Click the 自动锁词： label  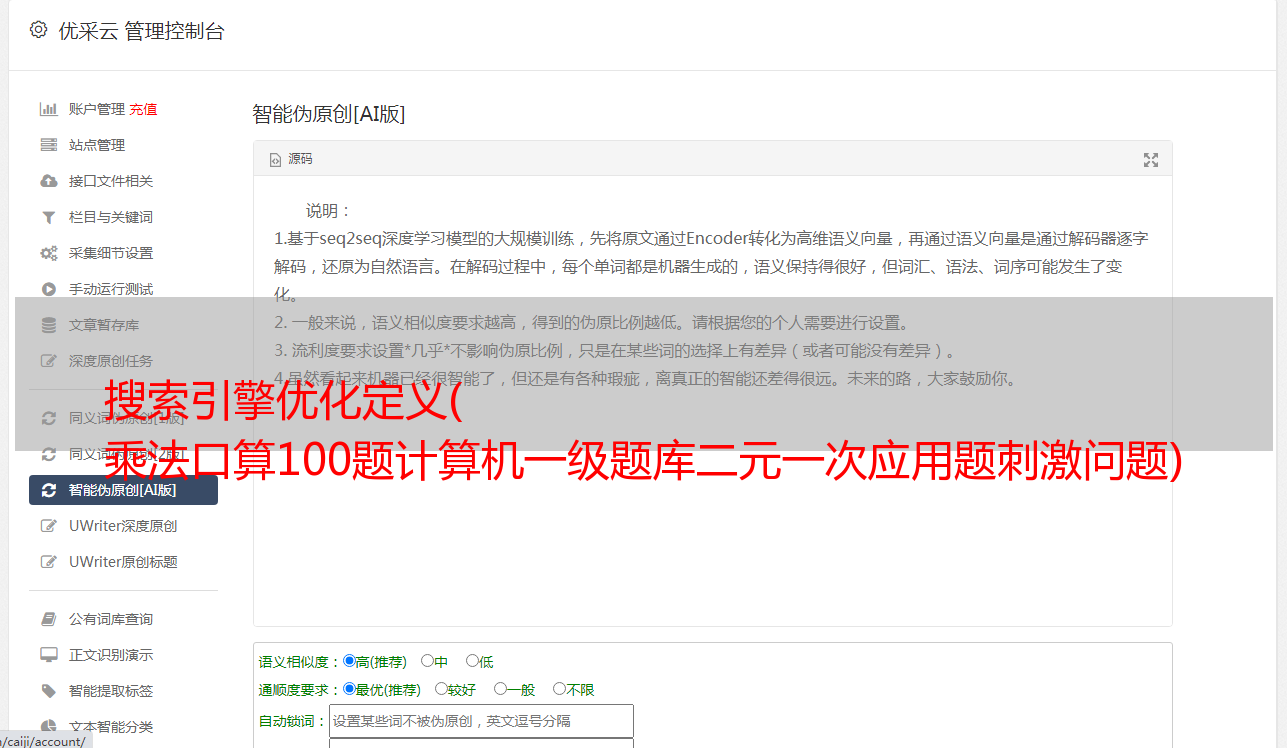coord(293,721)
